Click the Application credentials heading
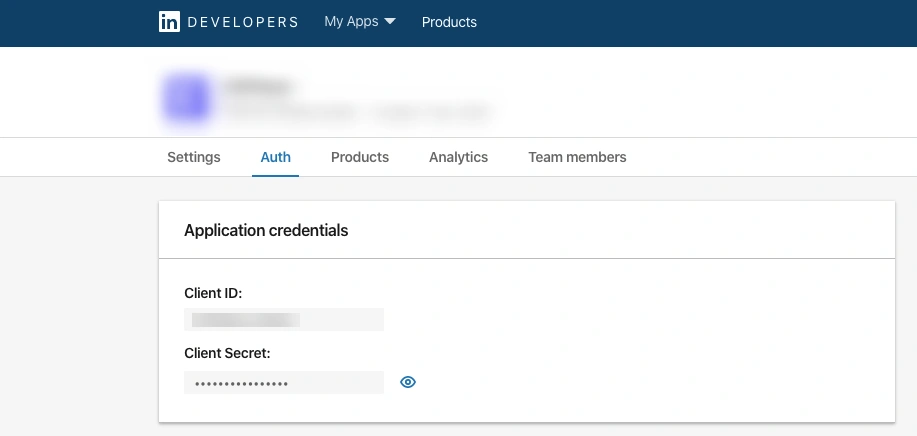The width and height of the screenshot is (917, 436). (x=266, y=230)
